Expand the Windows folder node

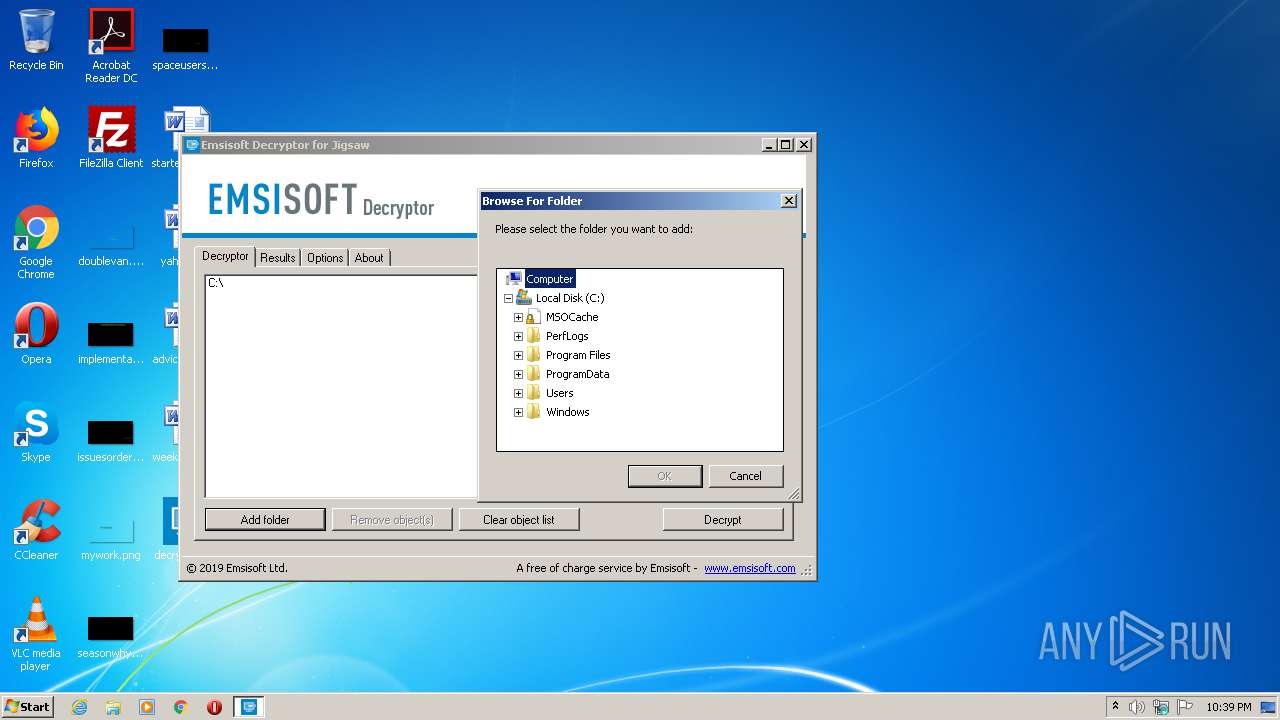tap(518, 412)
